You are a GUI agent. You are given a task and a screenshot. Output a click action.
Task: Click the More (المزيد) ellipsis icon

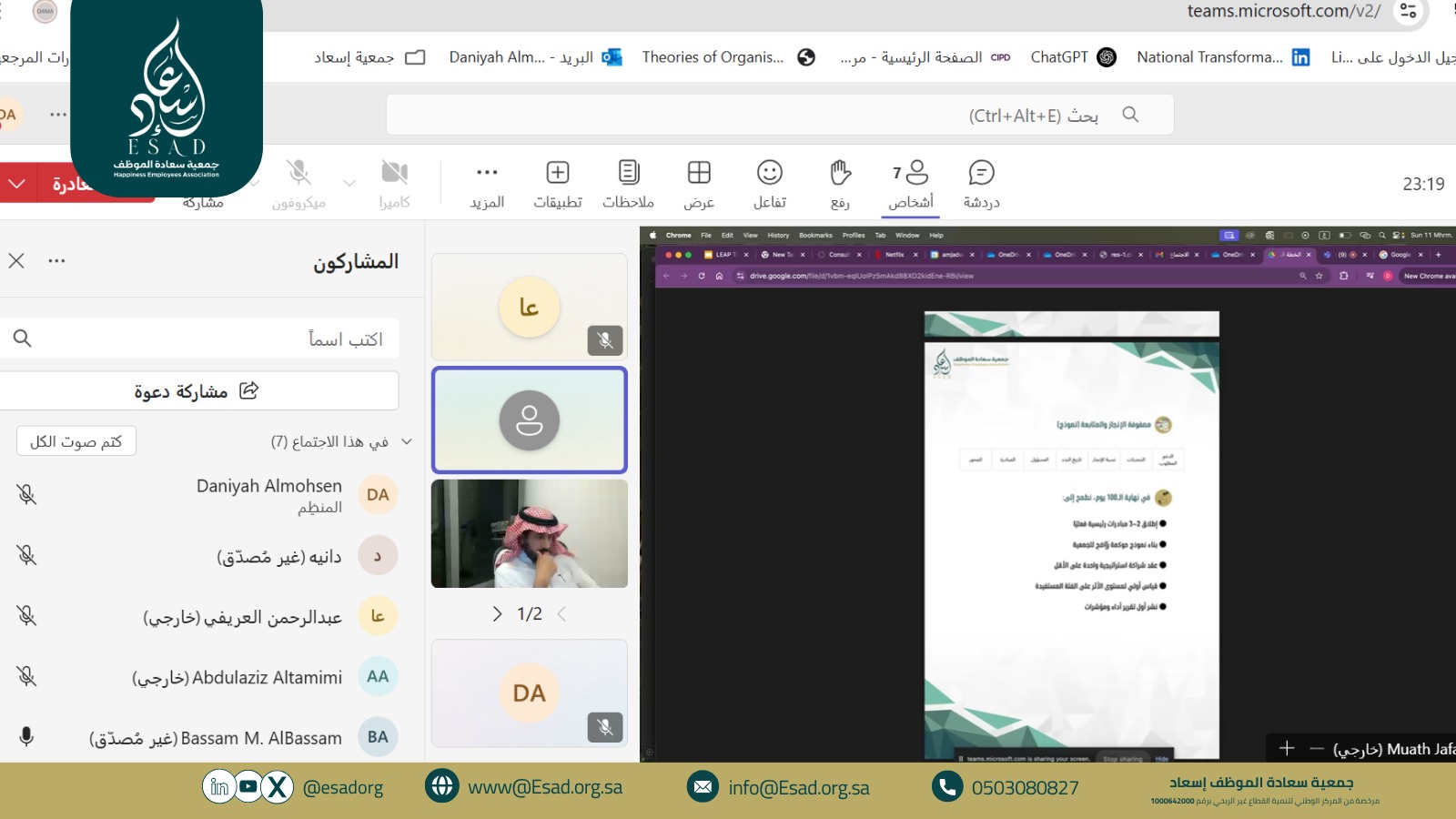487,173
